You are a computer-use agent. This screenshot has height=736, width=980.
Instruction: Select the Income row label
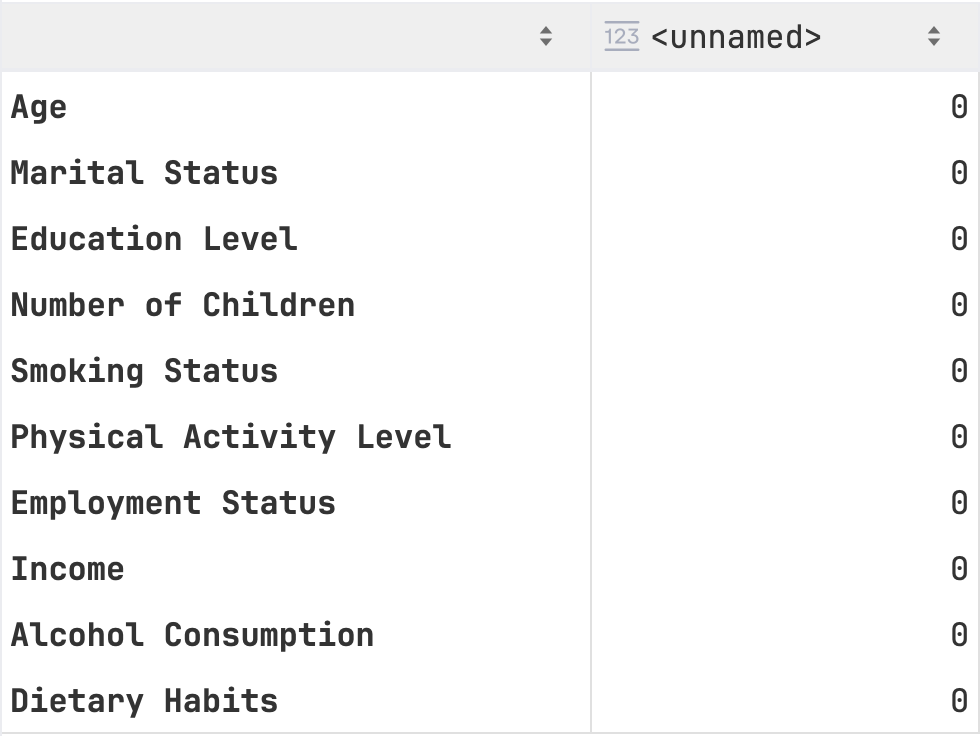pos(68,569)
